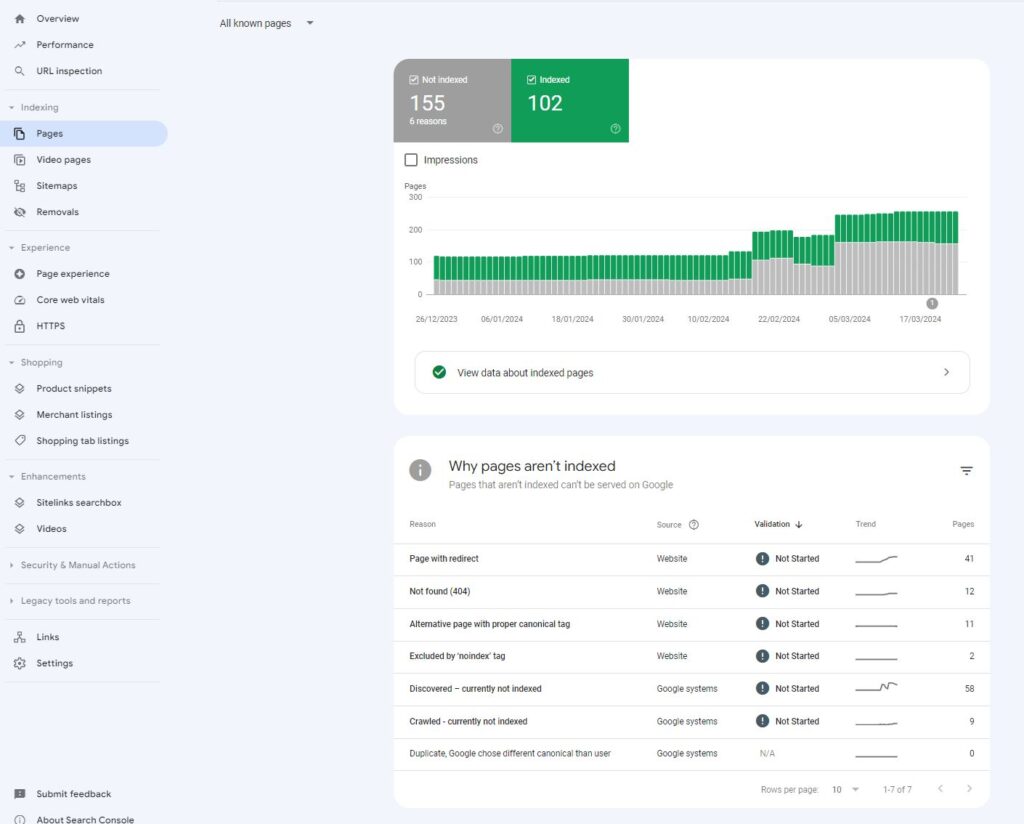Click View data about indexed pages
Viewport: 1024px width, 824px height.
point(692,372)
